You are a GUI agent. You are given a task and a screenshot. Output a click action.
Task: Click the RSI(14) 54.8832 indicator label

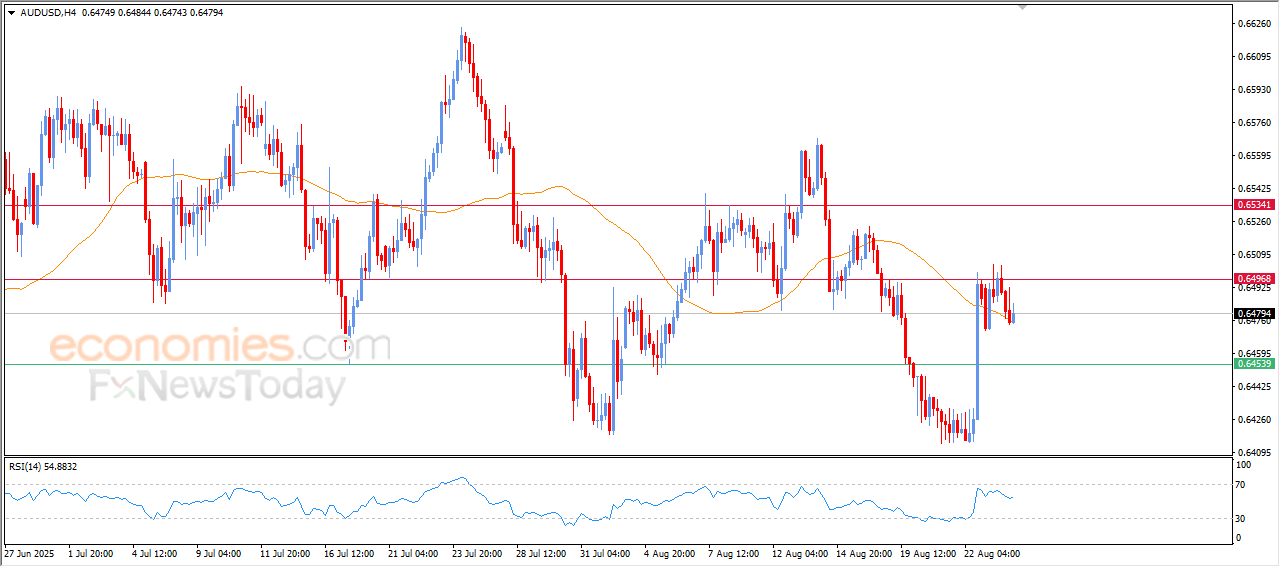coord(43,466)
